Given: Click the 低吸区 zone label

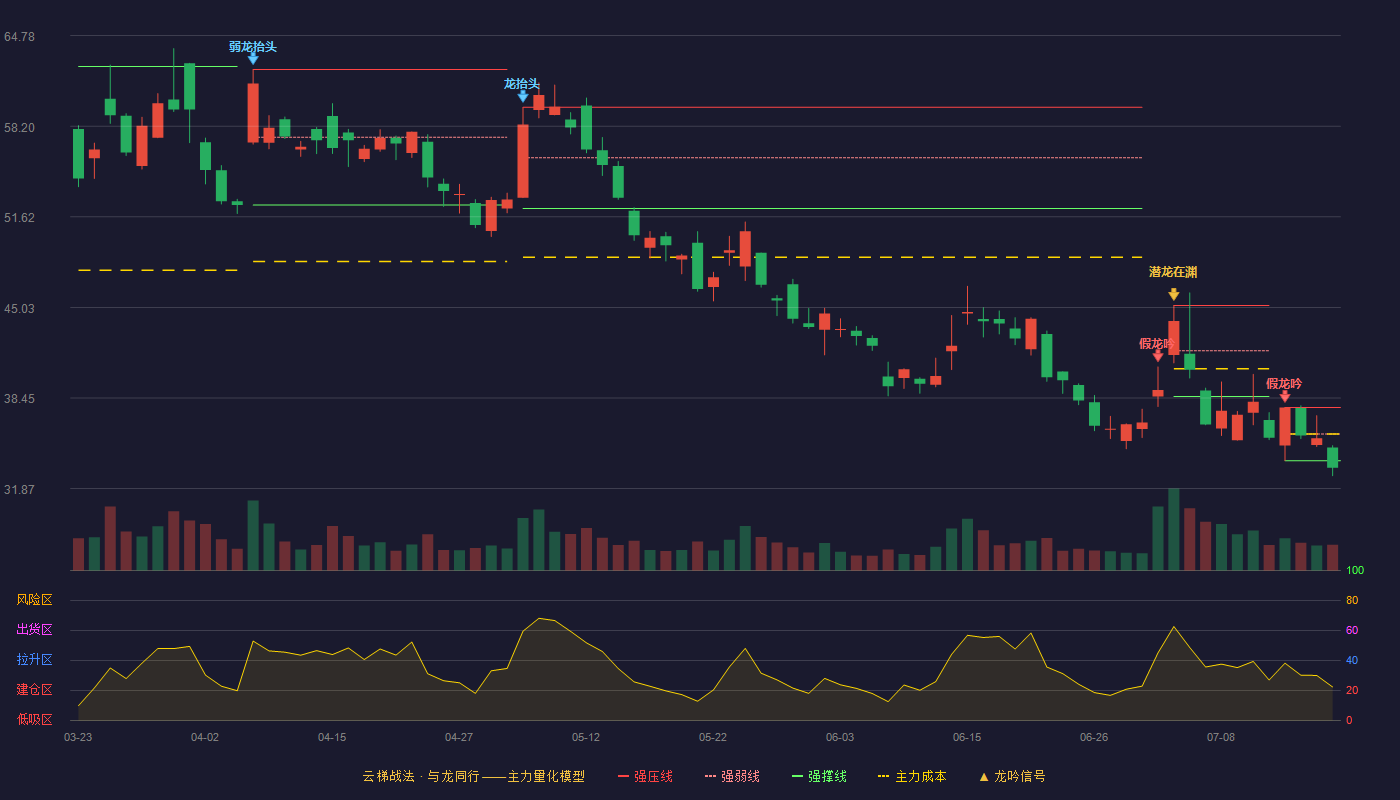Looking at the screenshot, I should pos(34,719).
